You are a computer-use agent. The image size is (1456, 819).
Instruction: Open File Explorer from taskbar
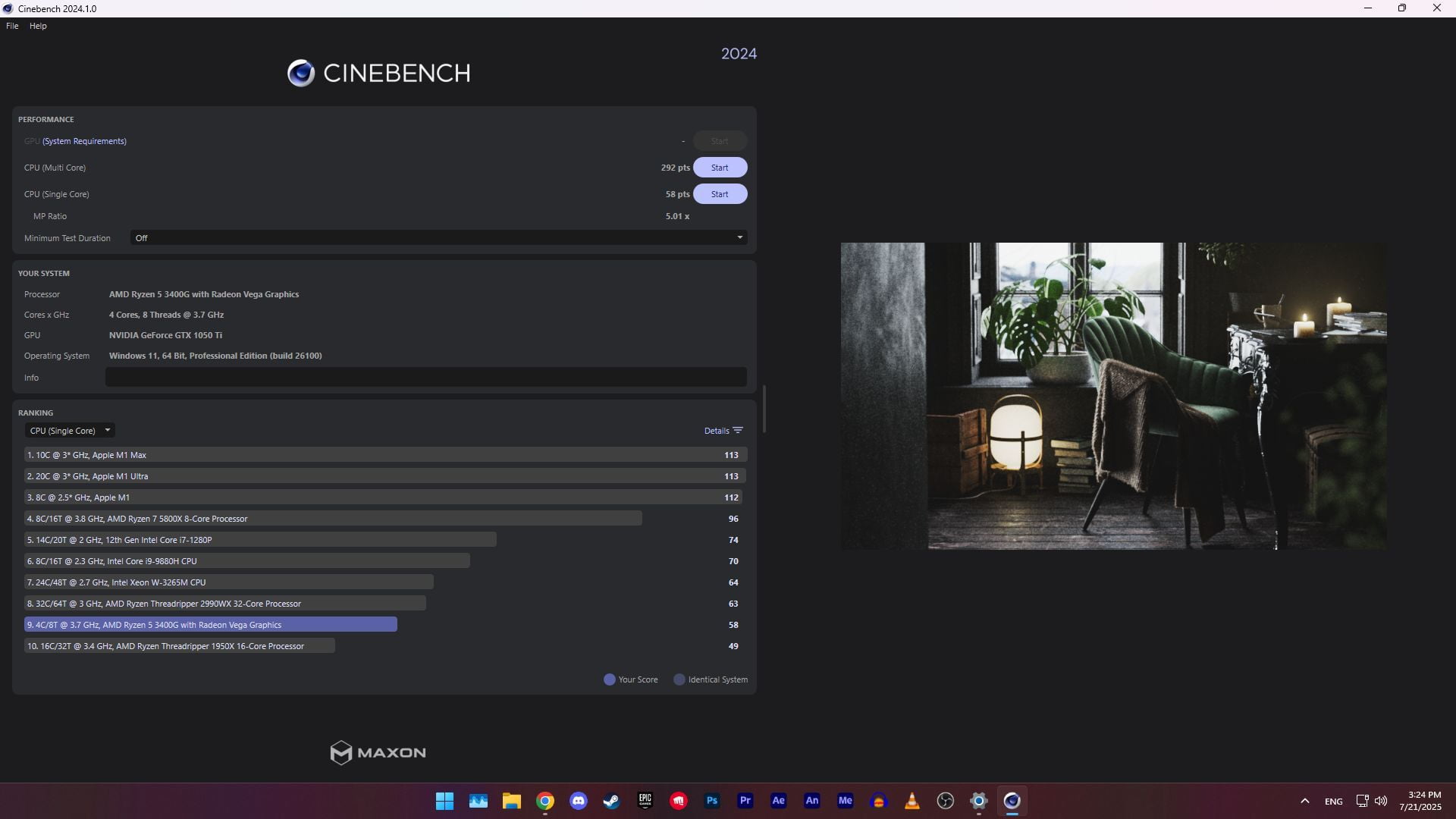(512, 801)
